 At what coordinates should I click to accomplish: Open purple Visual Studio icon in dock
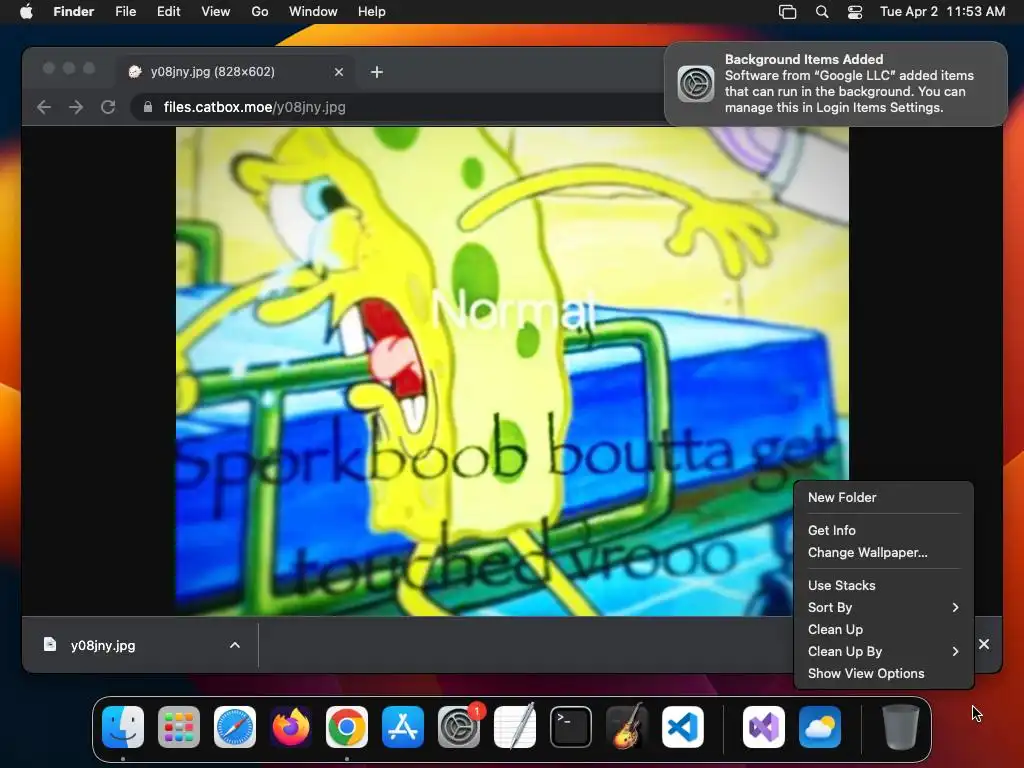click(764, 727)
